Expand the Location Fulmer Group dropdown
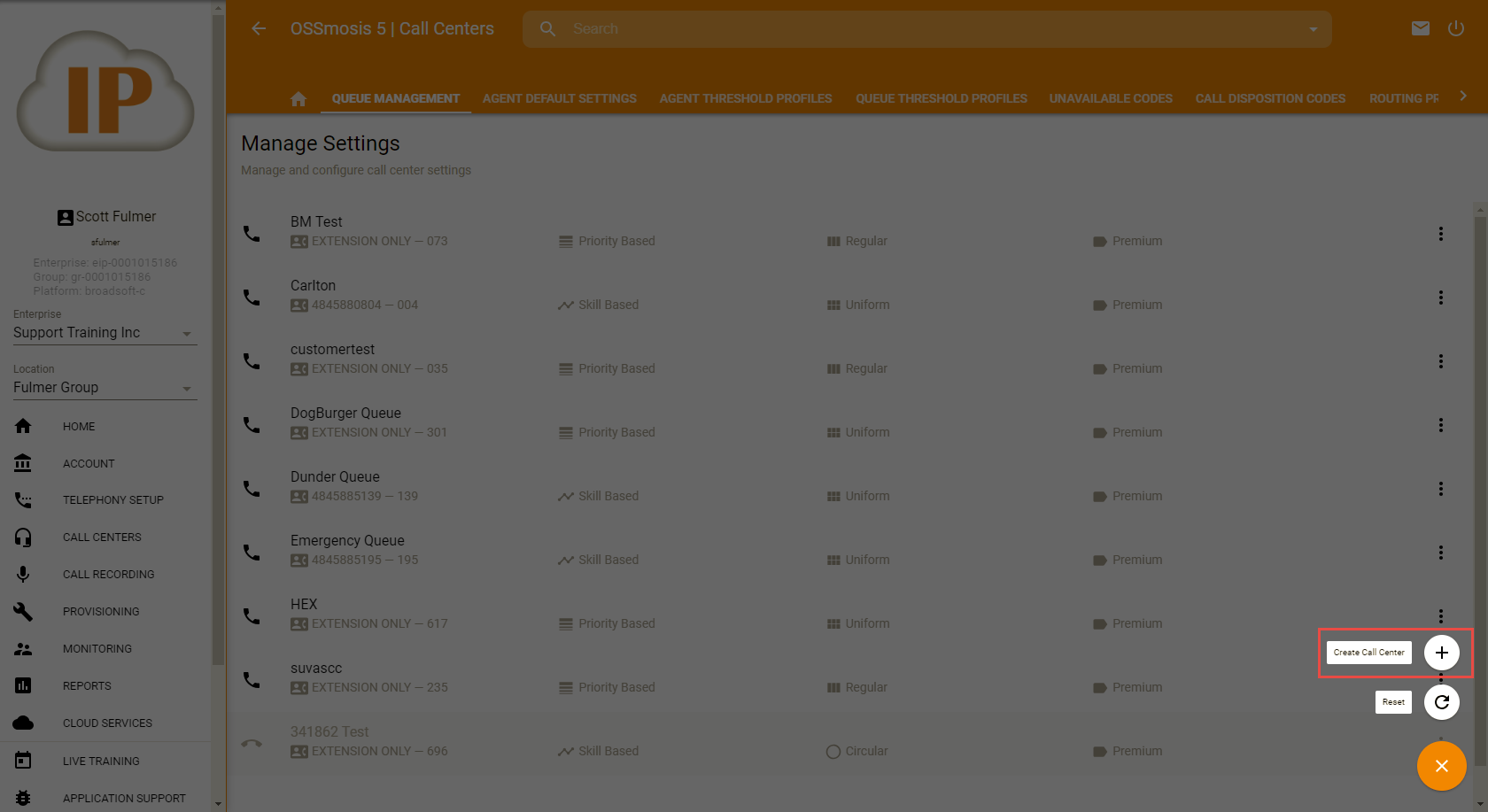Image resolution: width=1488 pixels, height=812 pixels. (x=186, y=389)
